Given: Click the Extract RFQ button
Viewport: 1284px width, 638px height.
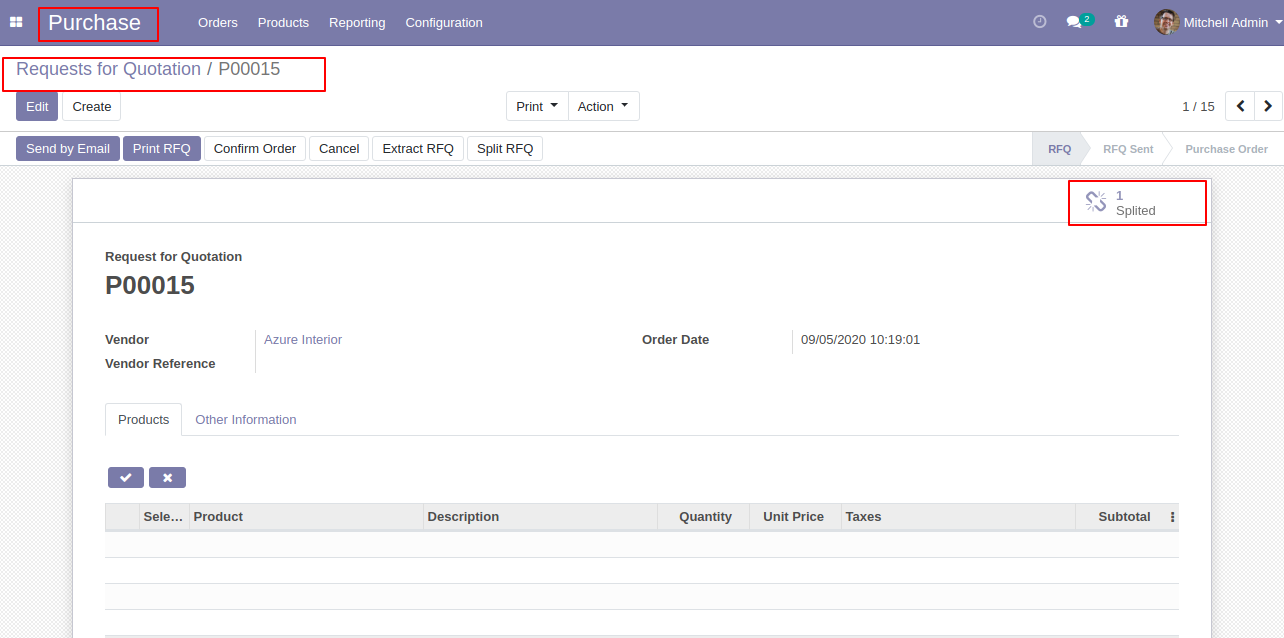Looking at the screenshot, I should pyautogui.click(x=418, y=149).
